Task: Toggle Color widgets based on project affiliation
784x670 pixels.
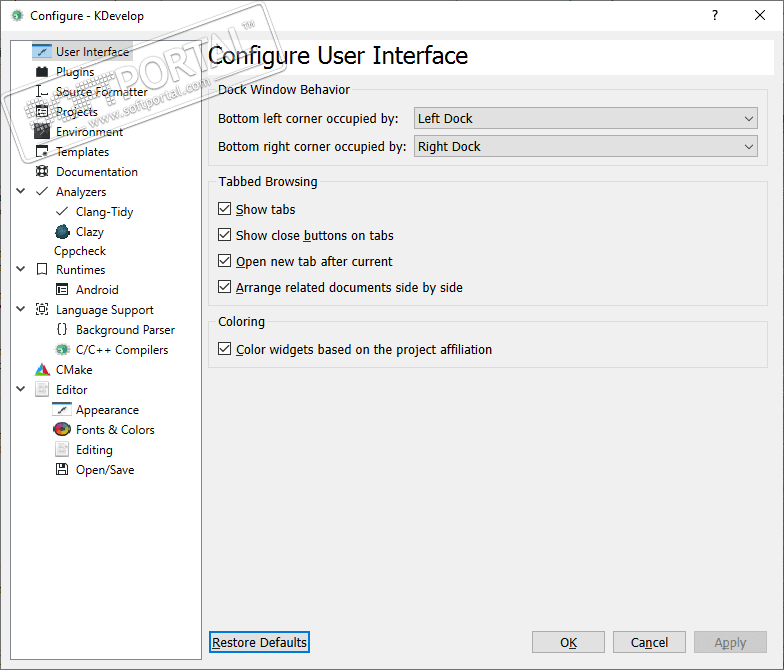Action: point(225,350)
